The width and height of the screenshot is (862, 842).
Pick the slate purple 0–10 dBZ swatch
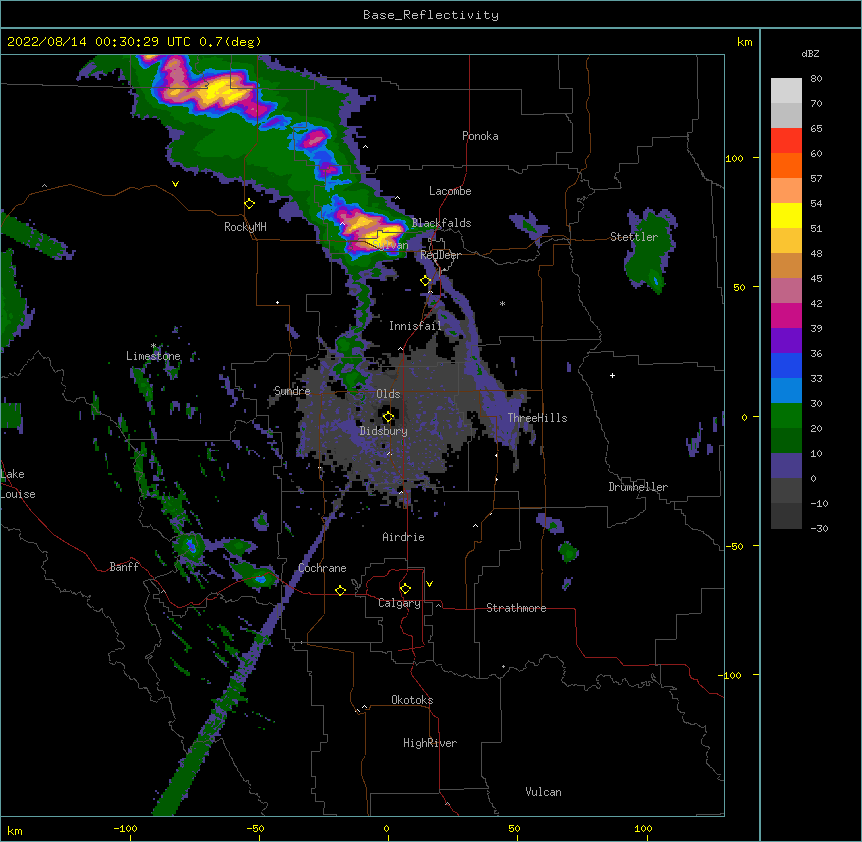point(786,466)
